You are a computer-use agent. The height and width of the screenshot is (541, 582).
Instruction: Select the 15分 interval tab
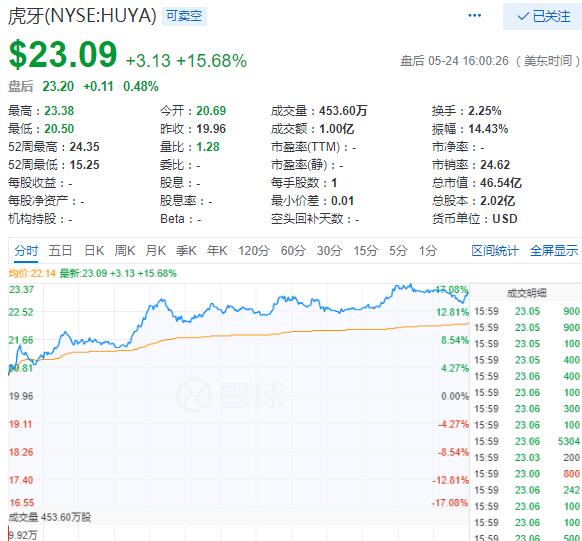tap(366, 251)
